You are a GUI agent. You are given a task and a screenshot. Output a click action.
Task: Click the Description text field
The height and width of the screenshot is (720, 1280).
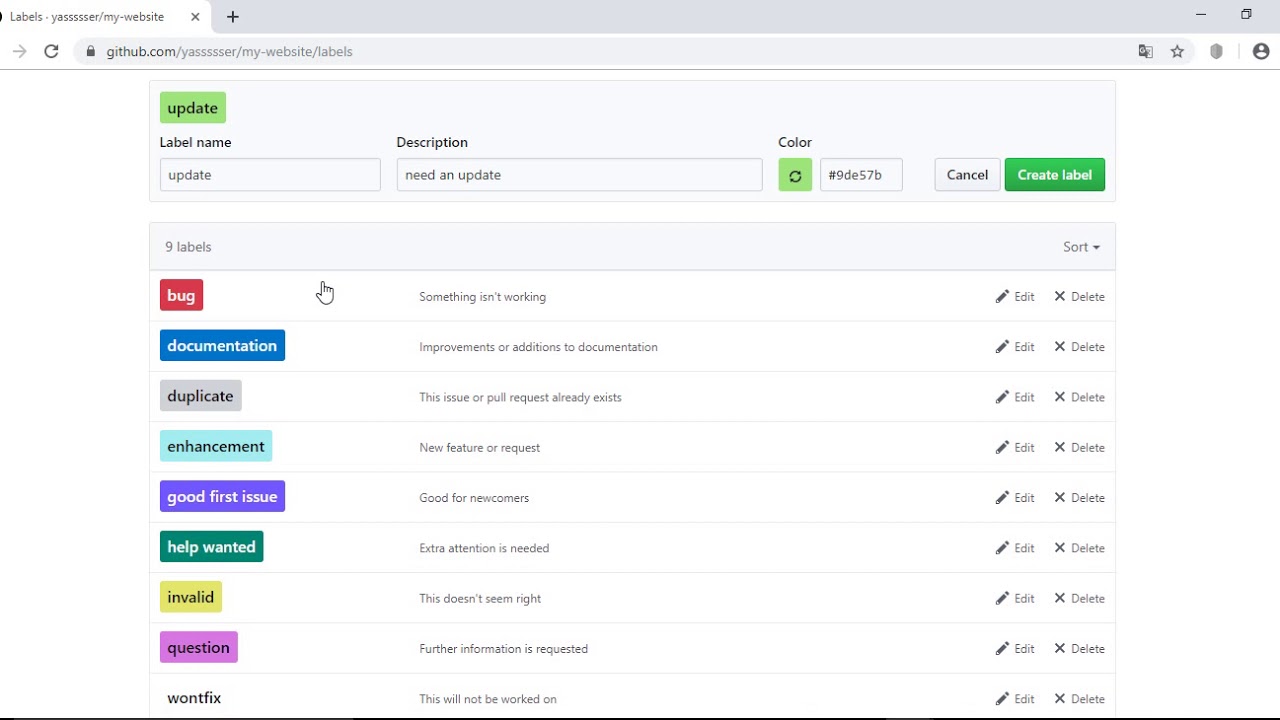tap(579, 175)
